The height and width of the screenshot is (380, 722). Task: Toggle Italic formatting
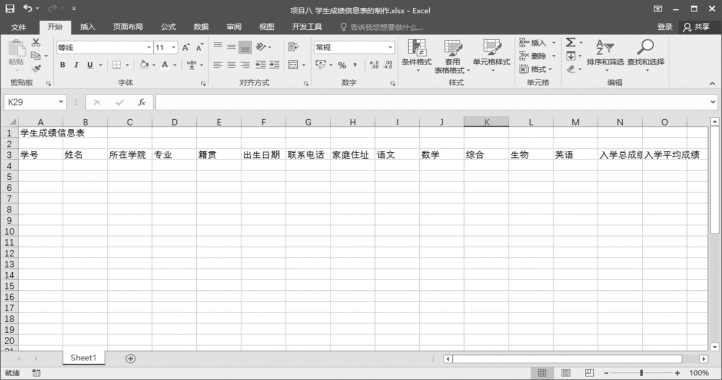tap(76, 65)
